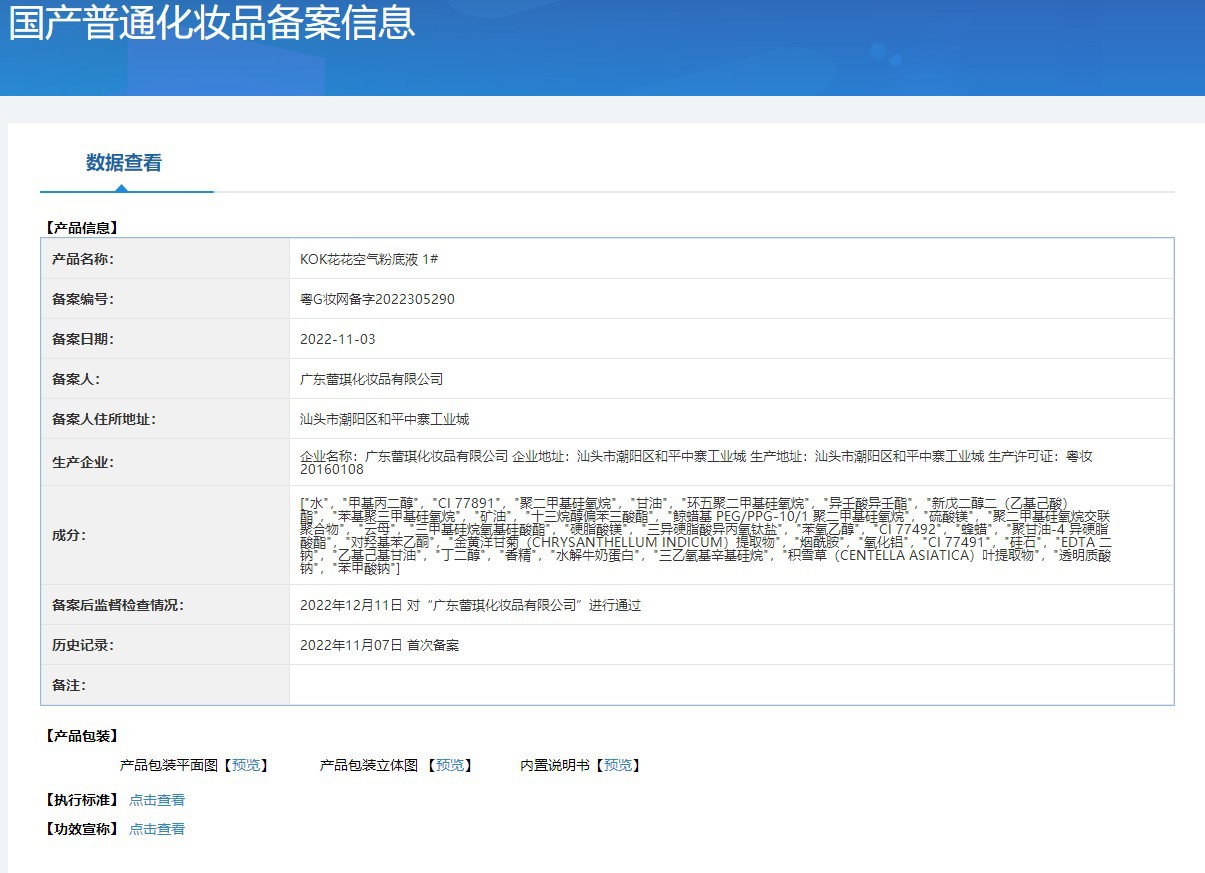
Task: Click inspection record 2022年12月11日 entry
Action: pyautogui.click(x=470, y=605)
